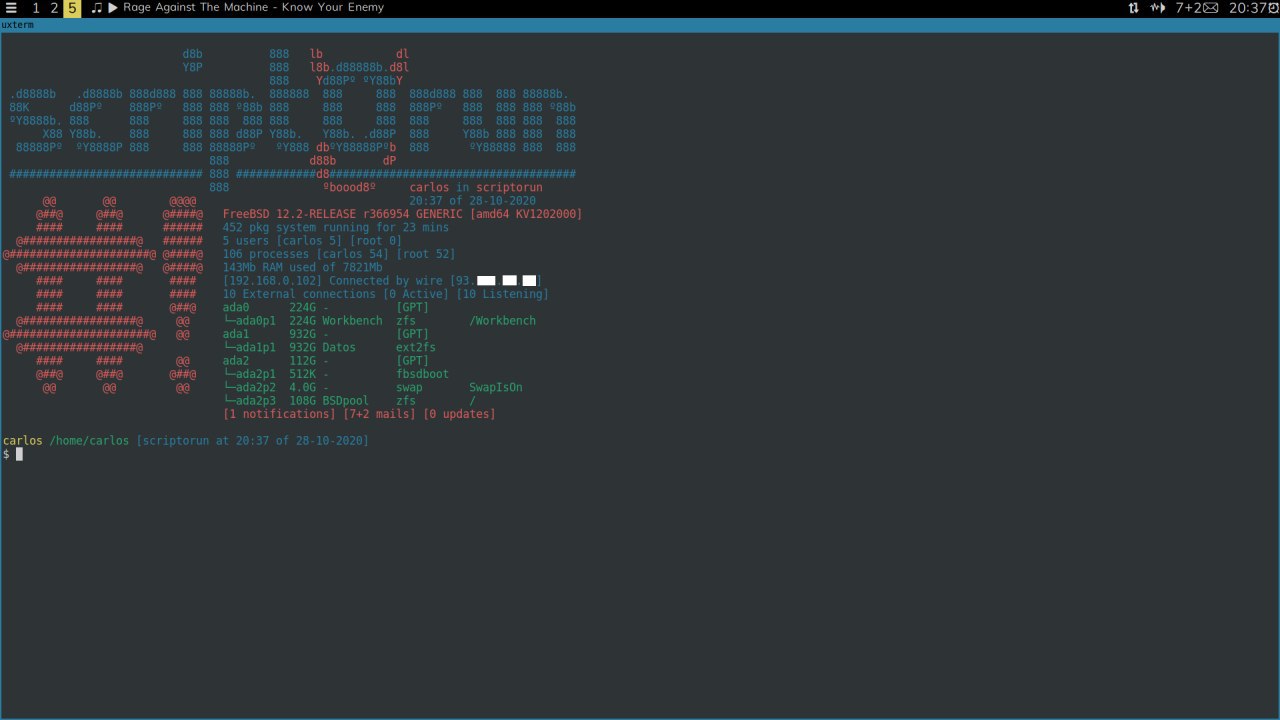Click the yellow "carlos" username in the prompt
The image size is (1280, 720).
click(23, 441)
